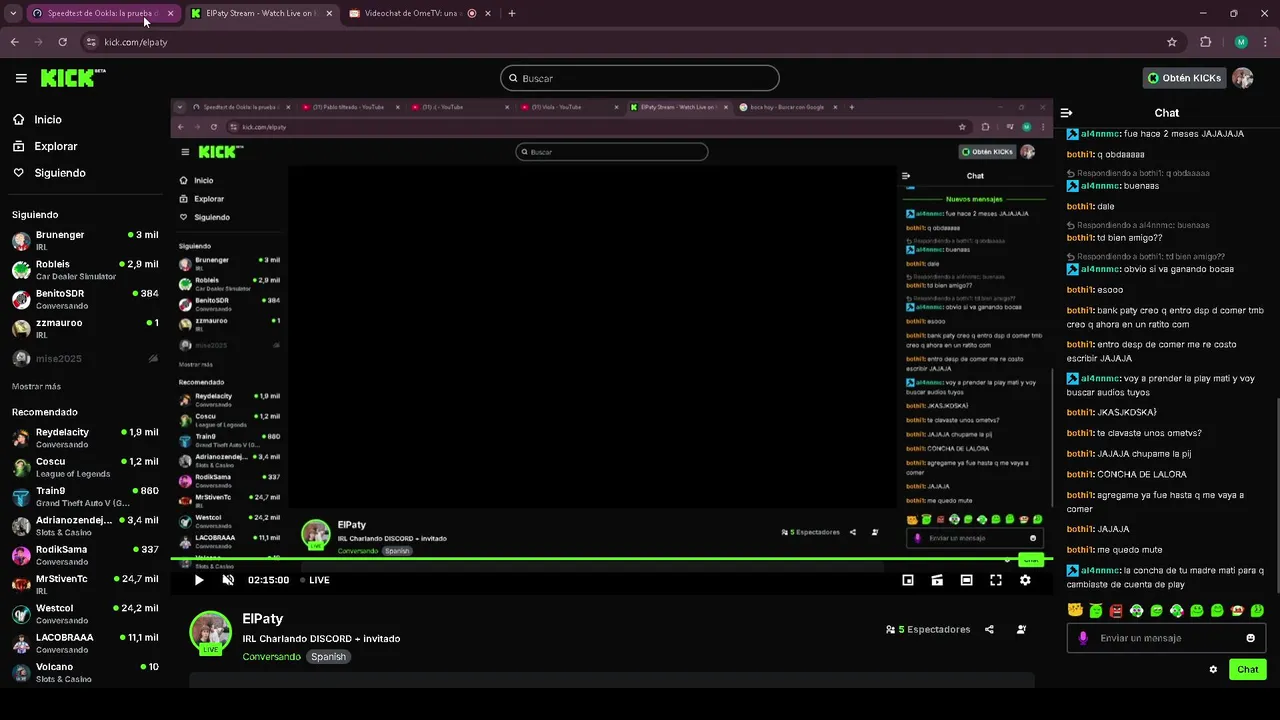
Task: Open the Chrome three-dot menu
Action: pyautogui.click(x=1265, y=42)
